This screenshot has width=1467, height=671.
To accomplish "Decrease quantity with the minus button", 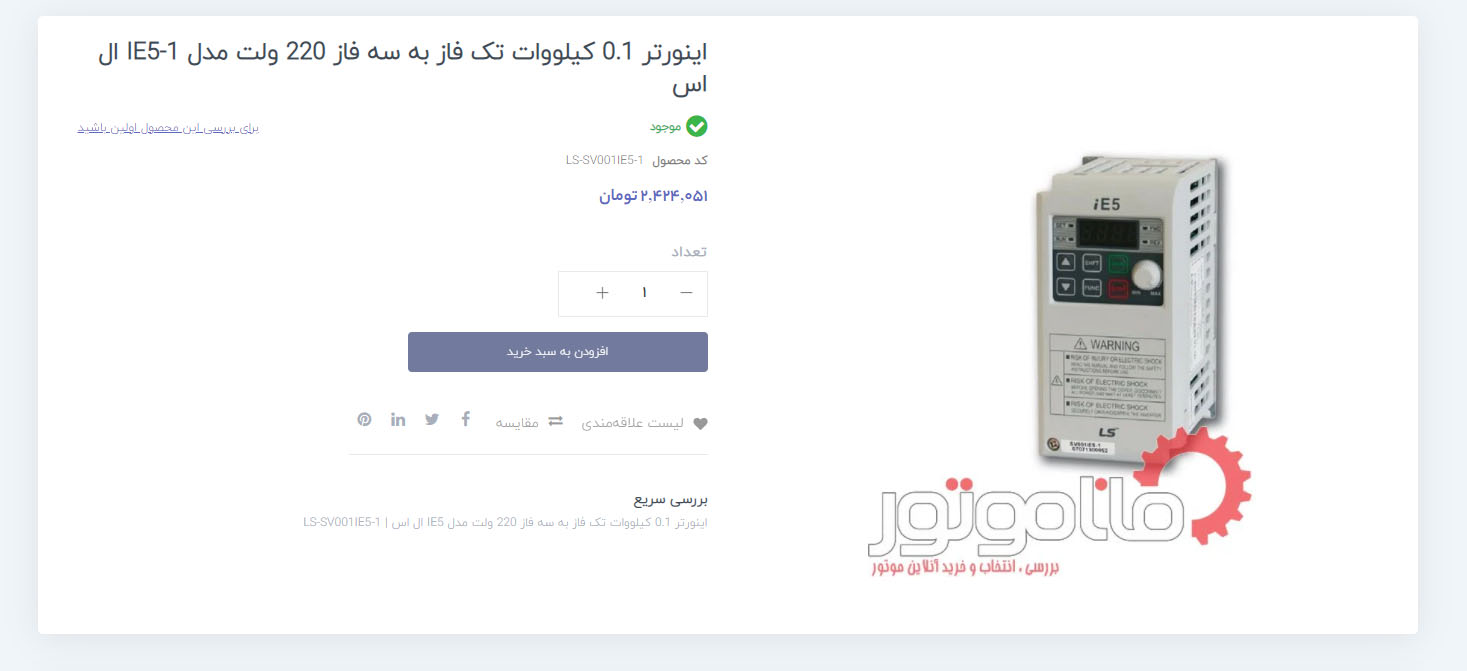I will point(686,293).
